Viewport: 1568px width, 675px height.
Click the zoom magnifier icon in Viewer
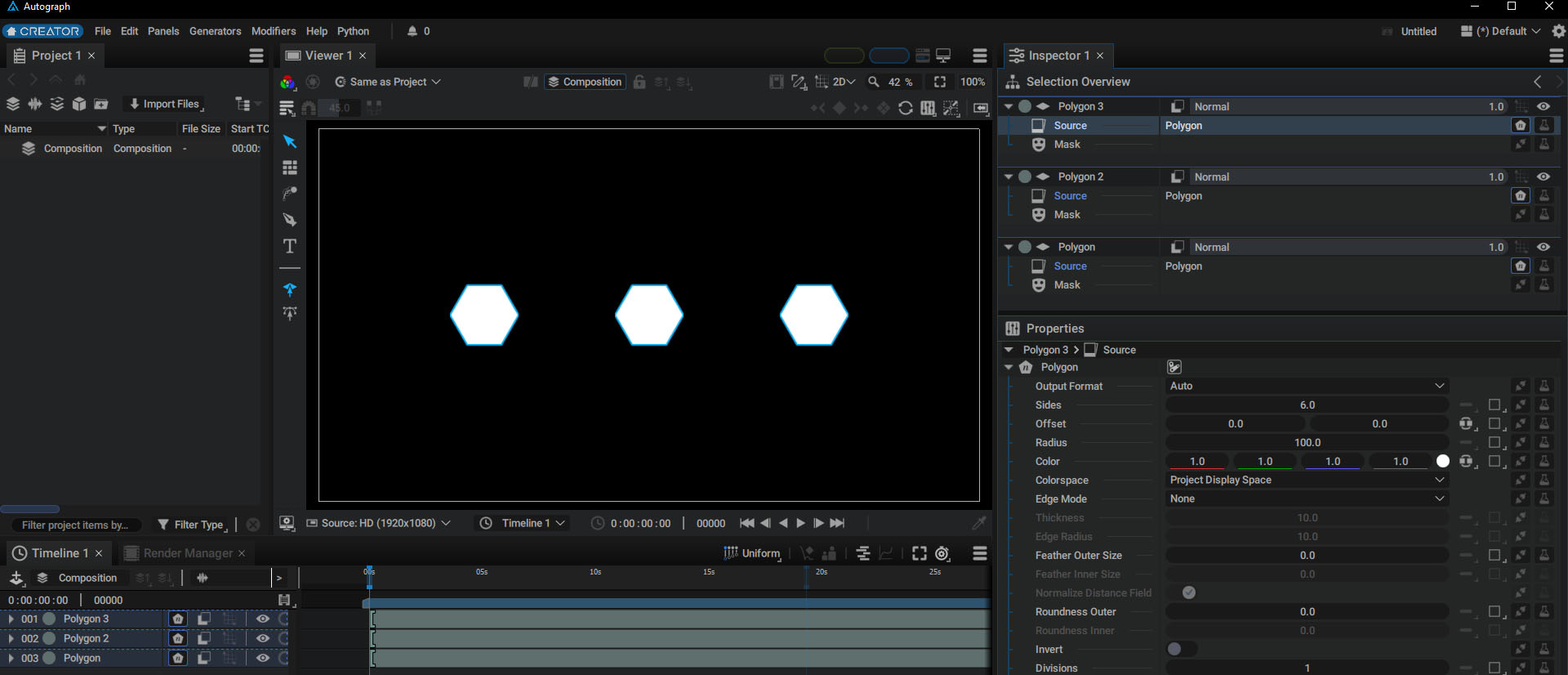point(874,82)
